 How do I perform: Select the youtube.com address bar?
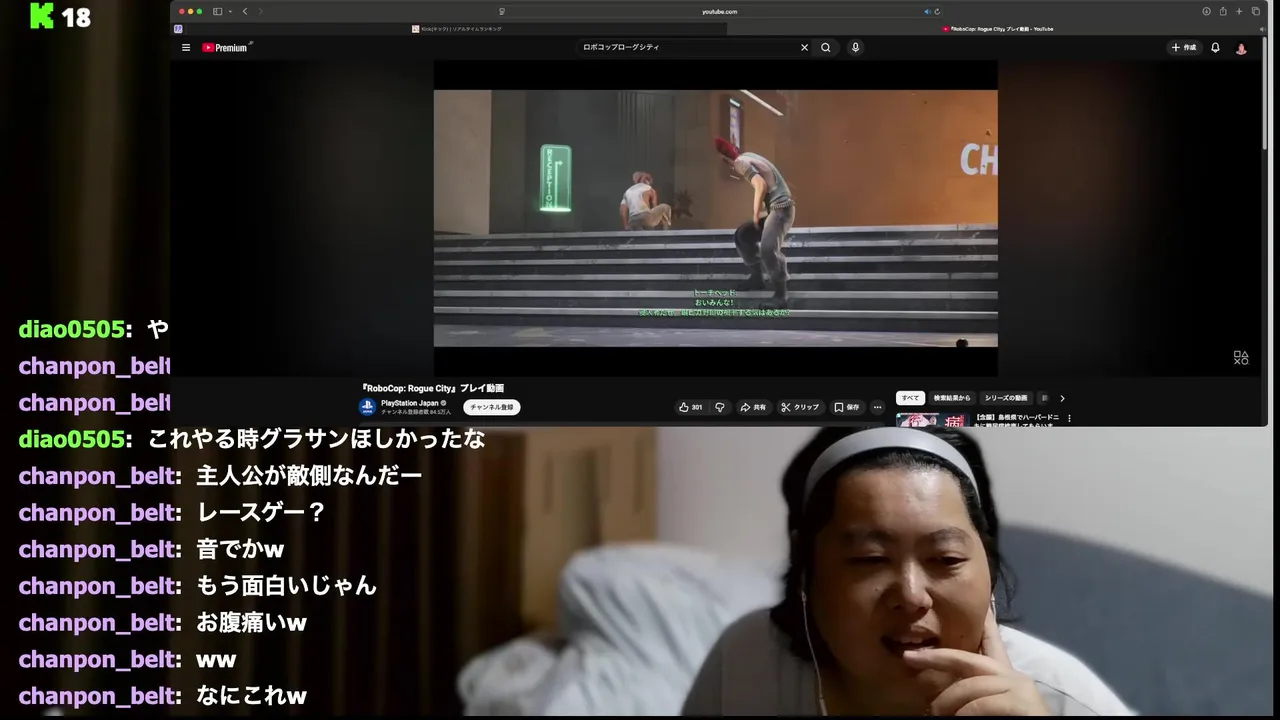click(x=719, y=11)
